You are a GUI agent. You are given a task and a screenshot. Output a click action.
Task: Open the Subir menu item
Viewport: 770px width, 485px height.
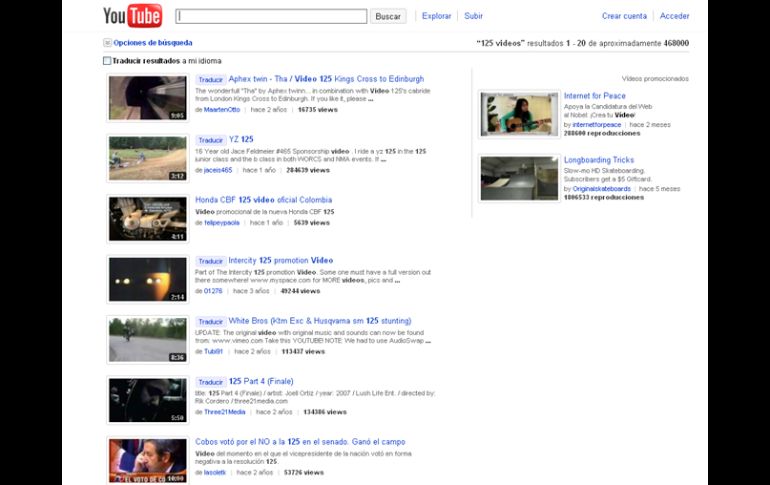473,16
